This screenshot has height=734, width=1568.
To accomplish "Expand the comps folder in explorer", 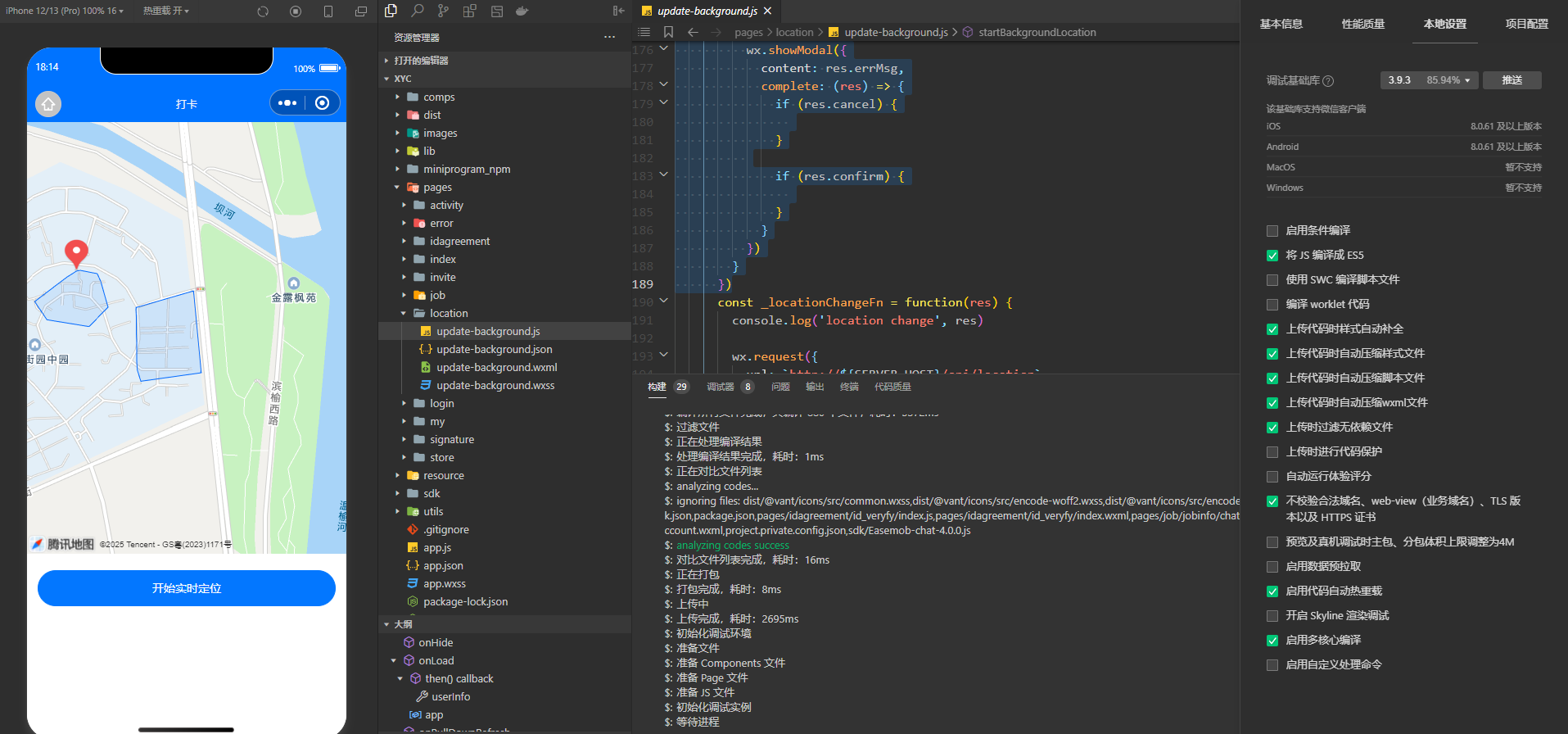I will click(439, 97).
